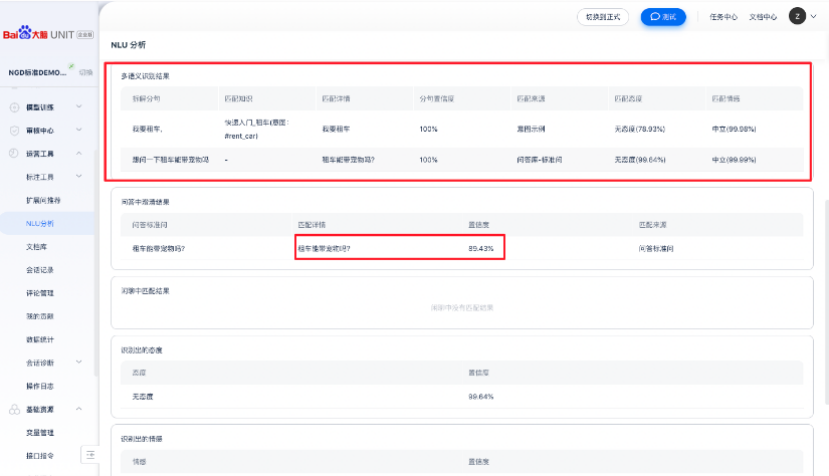829x476 pixels.
Task: Open the 文档中心 link
Action: tap(763, 17)
